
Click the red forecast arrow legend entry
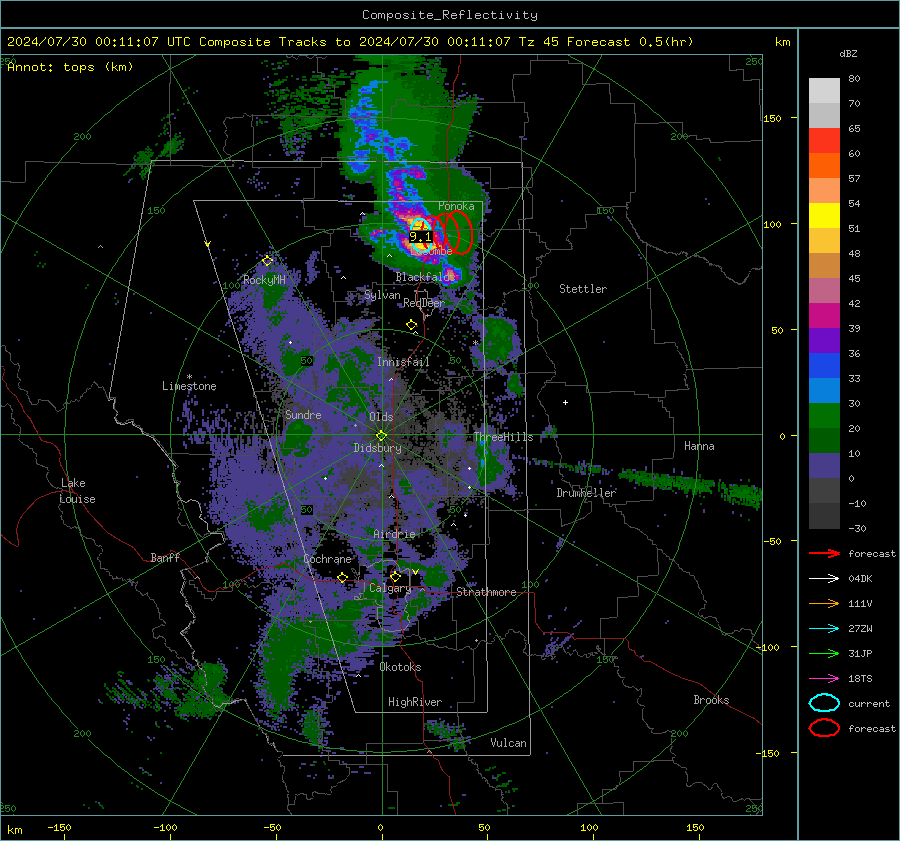(824, 553)
